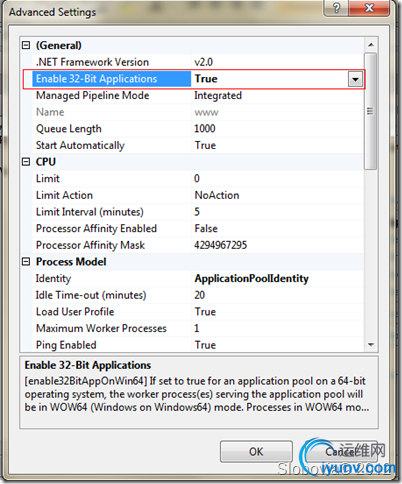The image size is (402, 484).
Task: Click the (General) category header
Action: click(59, 45)
